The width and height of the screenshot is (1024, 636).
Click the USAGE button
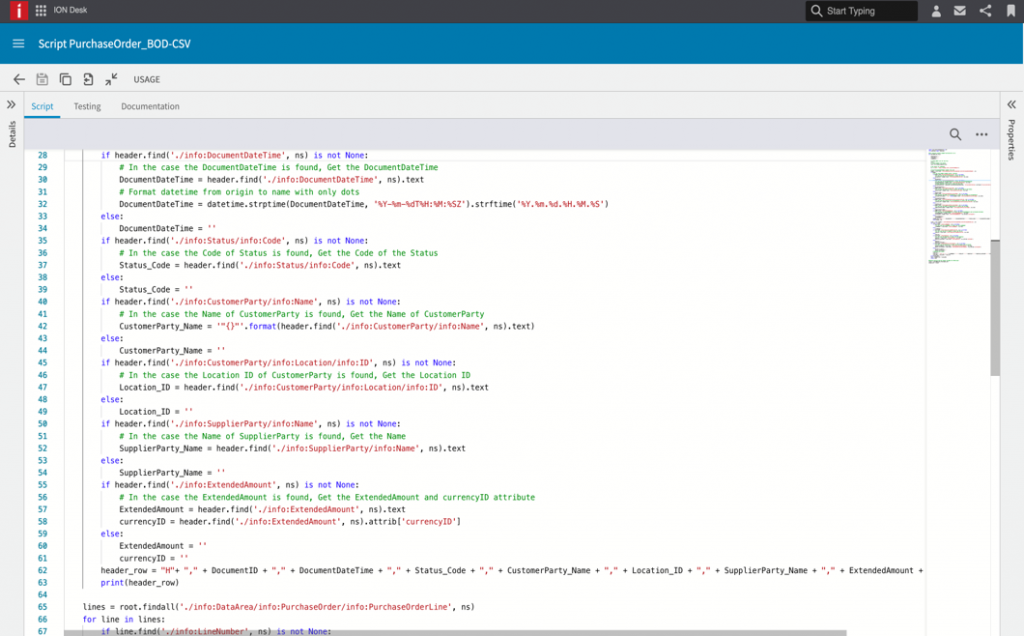coord(146,80)
